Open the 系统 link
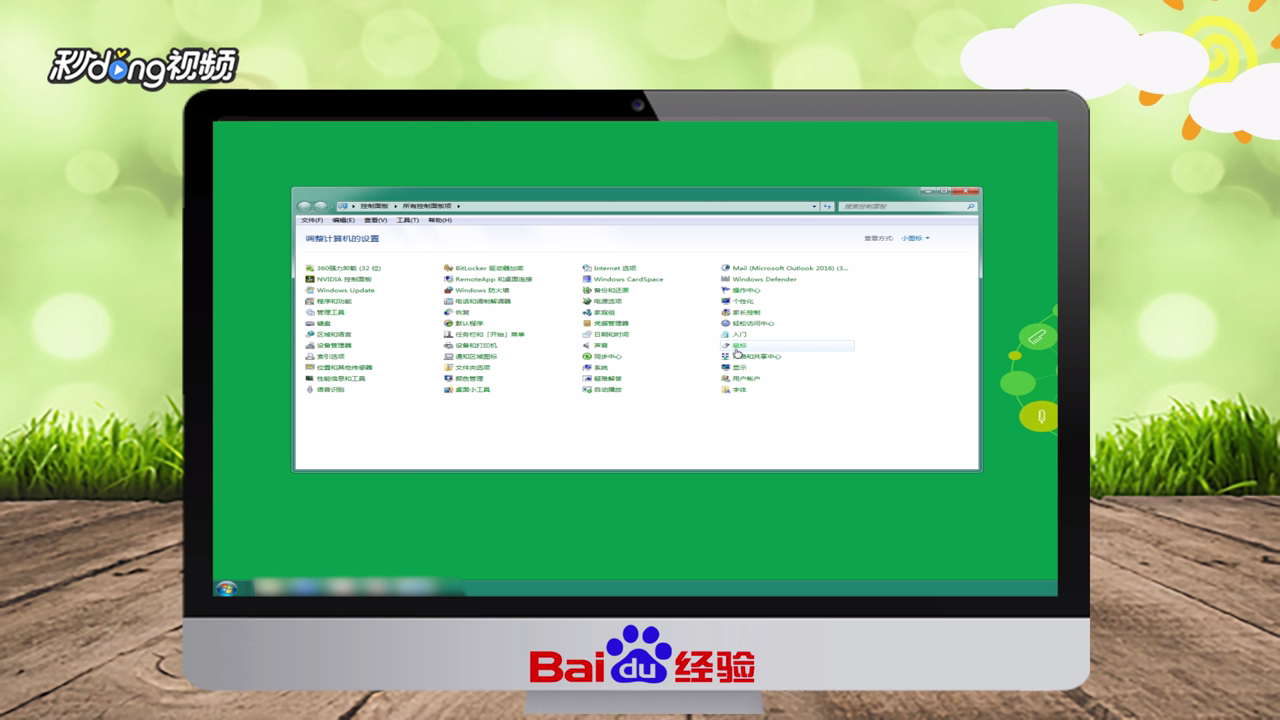The image size is (1280, 720). [x=600, y=367]
